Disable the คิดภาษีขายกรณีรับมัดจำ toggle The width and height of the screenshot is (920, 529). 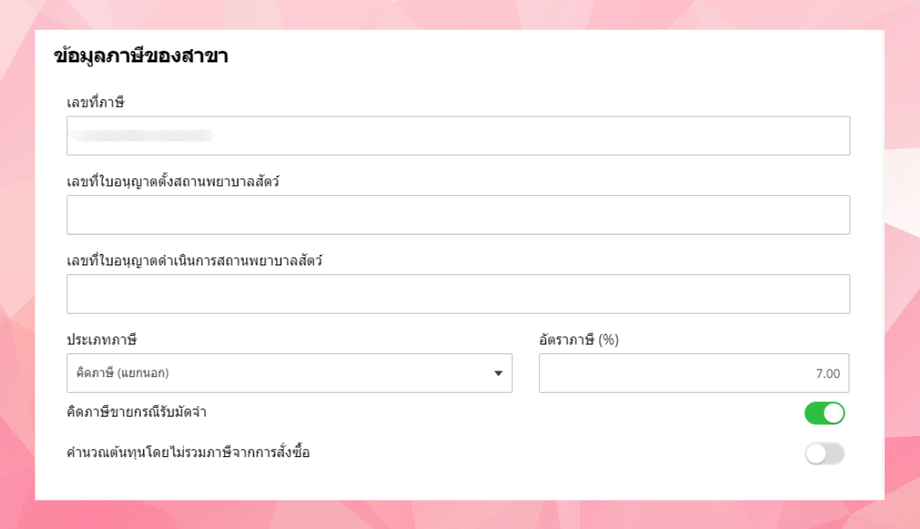coord(824,413)
